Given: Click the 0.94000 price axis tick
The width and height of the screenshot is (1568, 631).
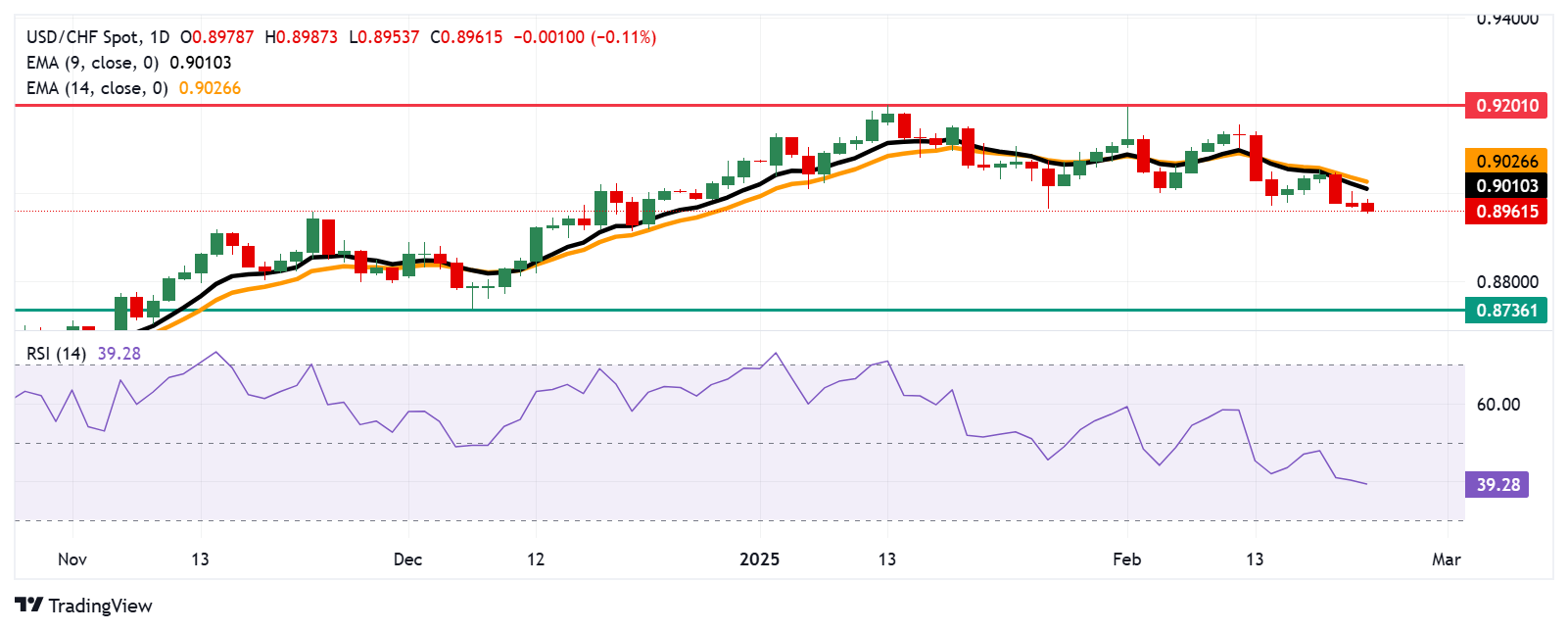Looking at the screenshot, I should [1507, 19].
